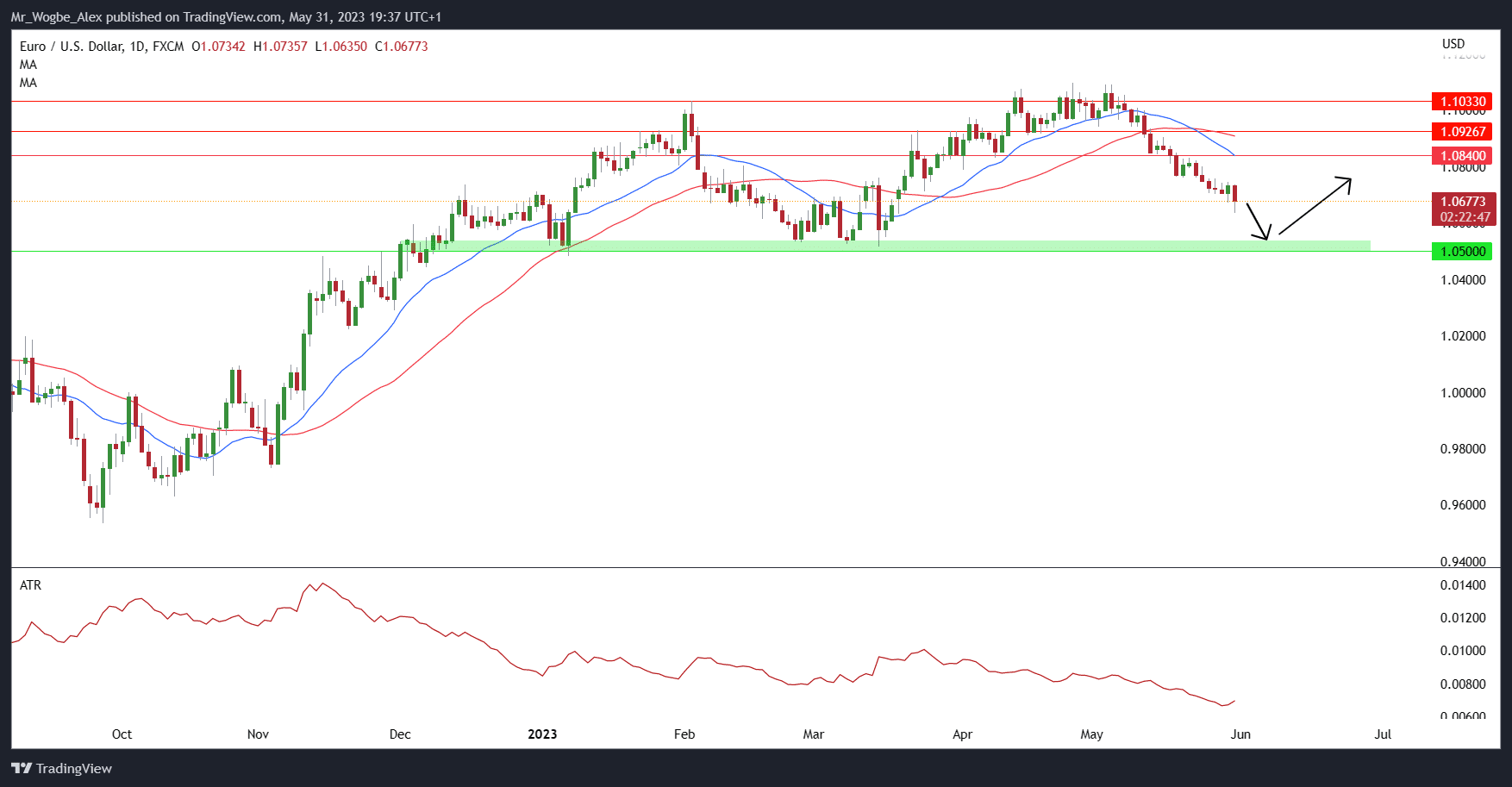Click the publisher caption Mr_Wogbe_Alex at top

click(x=57, y=17)
